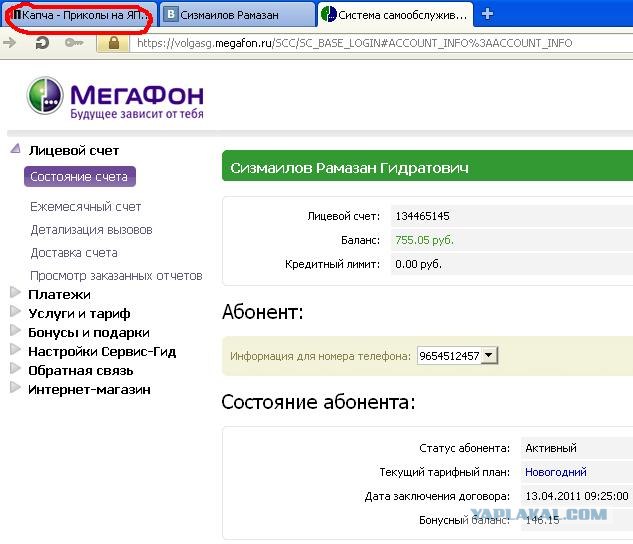
Task: Click the address bar URL
Action: pos(354,43)
